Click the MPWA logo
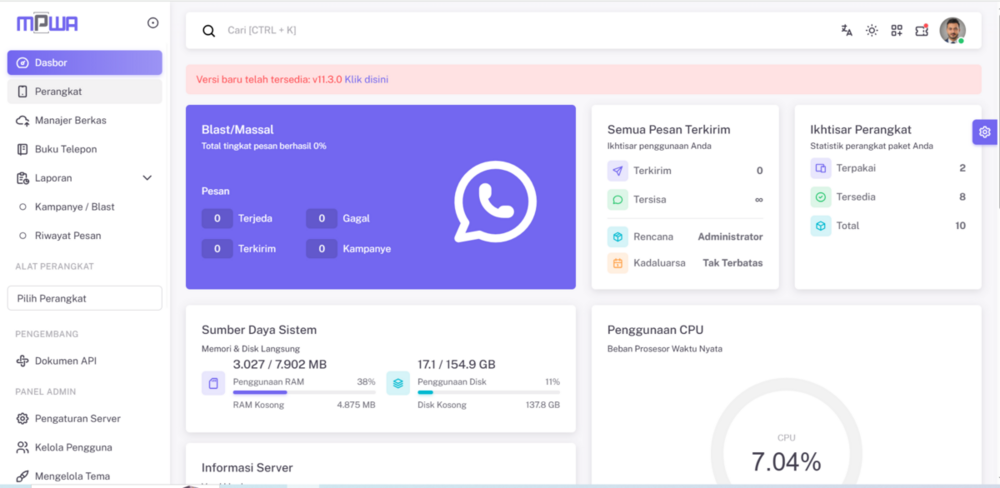Screen dimensions: 1000x488 [47, 23]
